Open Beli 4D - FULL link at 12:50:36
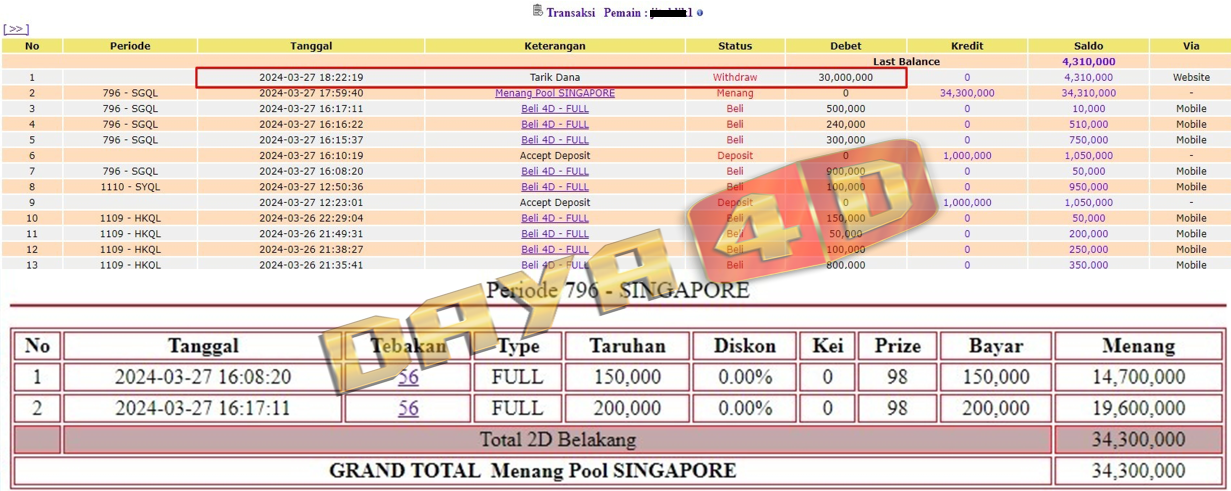1231x491 pixels. point(555,187)
